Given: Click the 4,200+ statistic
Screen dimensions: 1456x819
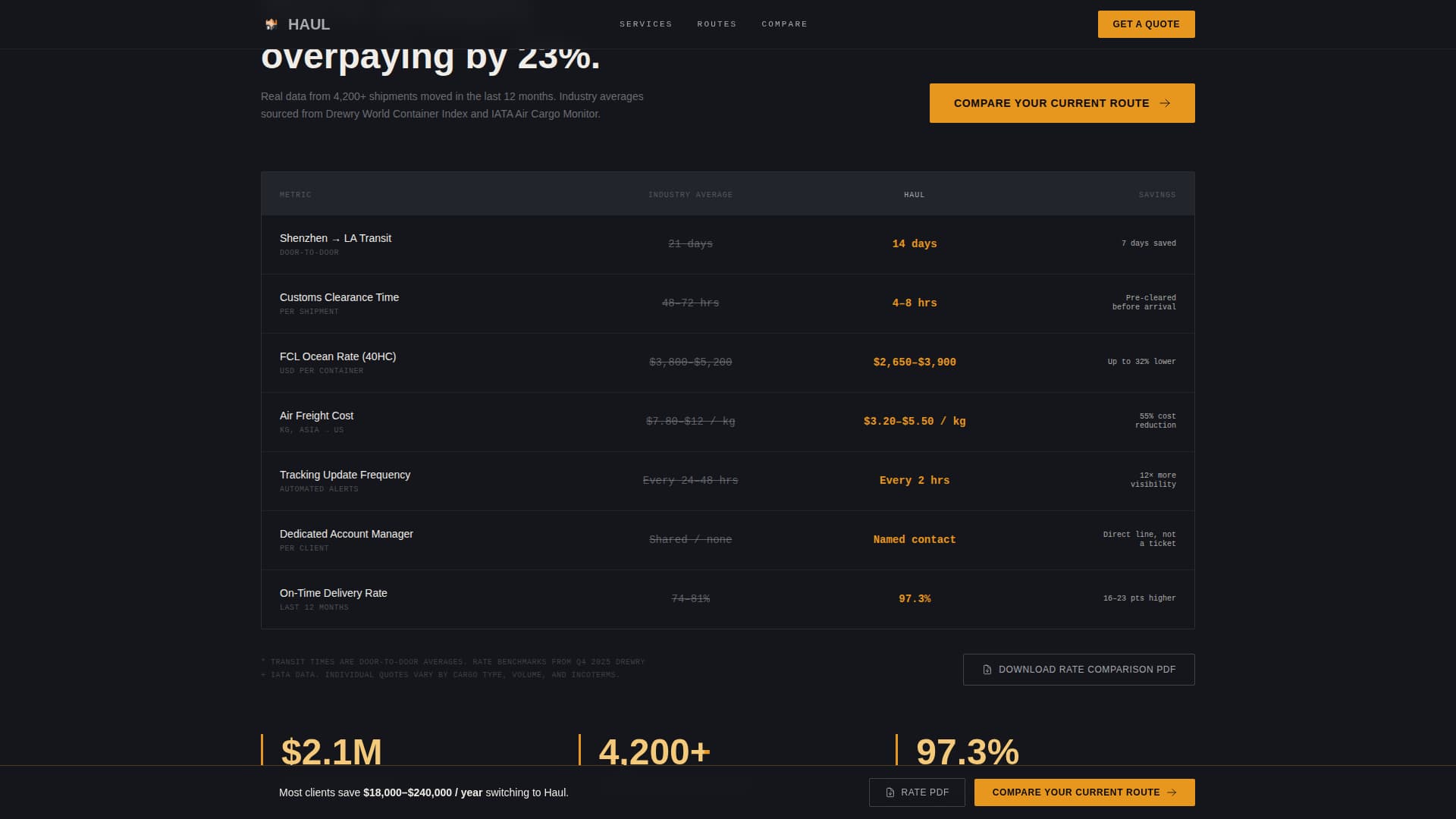Looking at the screenshot, I should [x=654, y=752].
